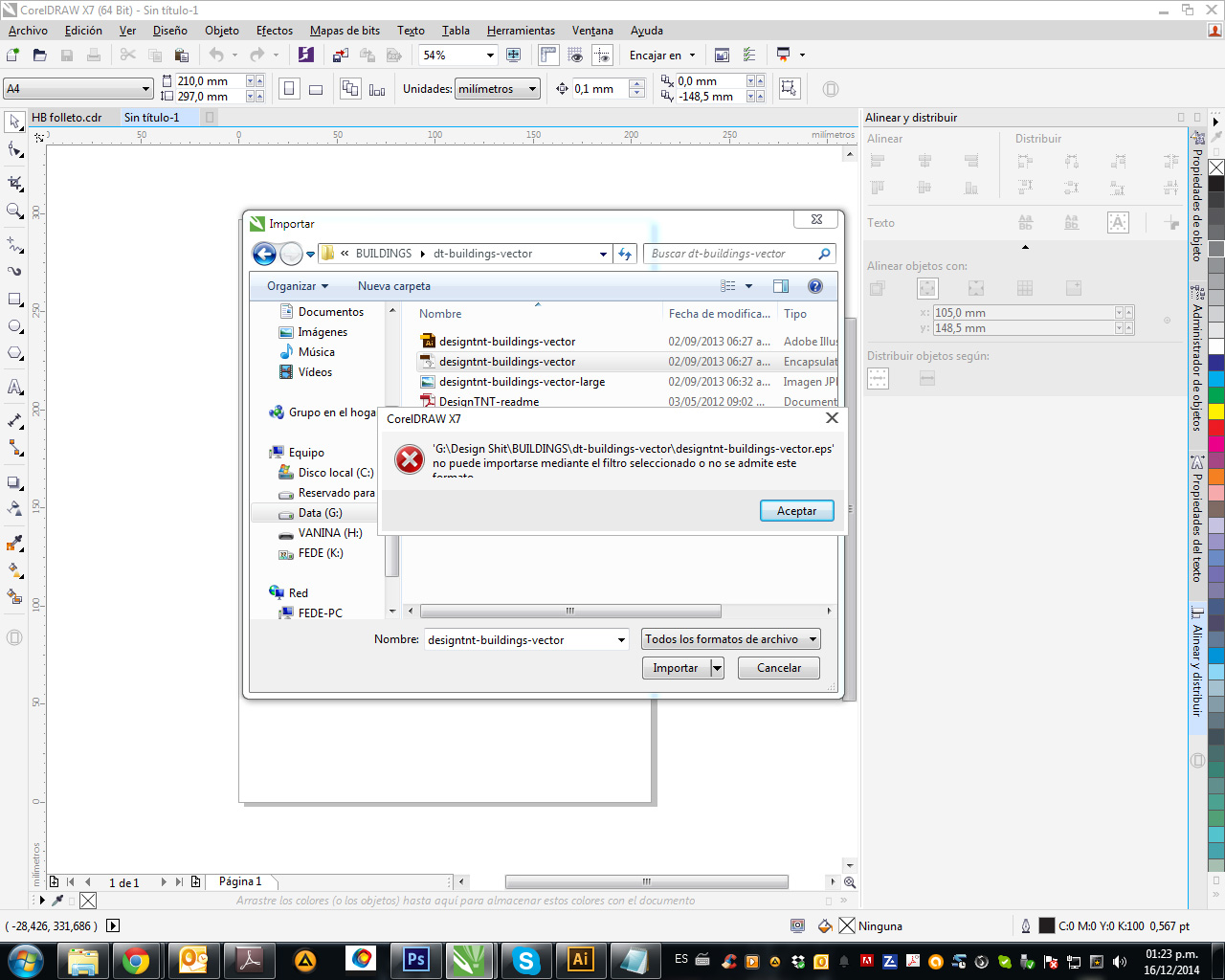The width and height of the screenshot is (1225, 980).
Task: Select the Color Eyedropper tool
Action: pos(14,544)
